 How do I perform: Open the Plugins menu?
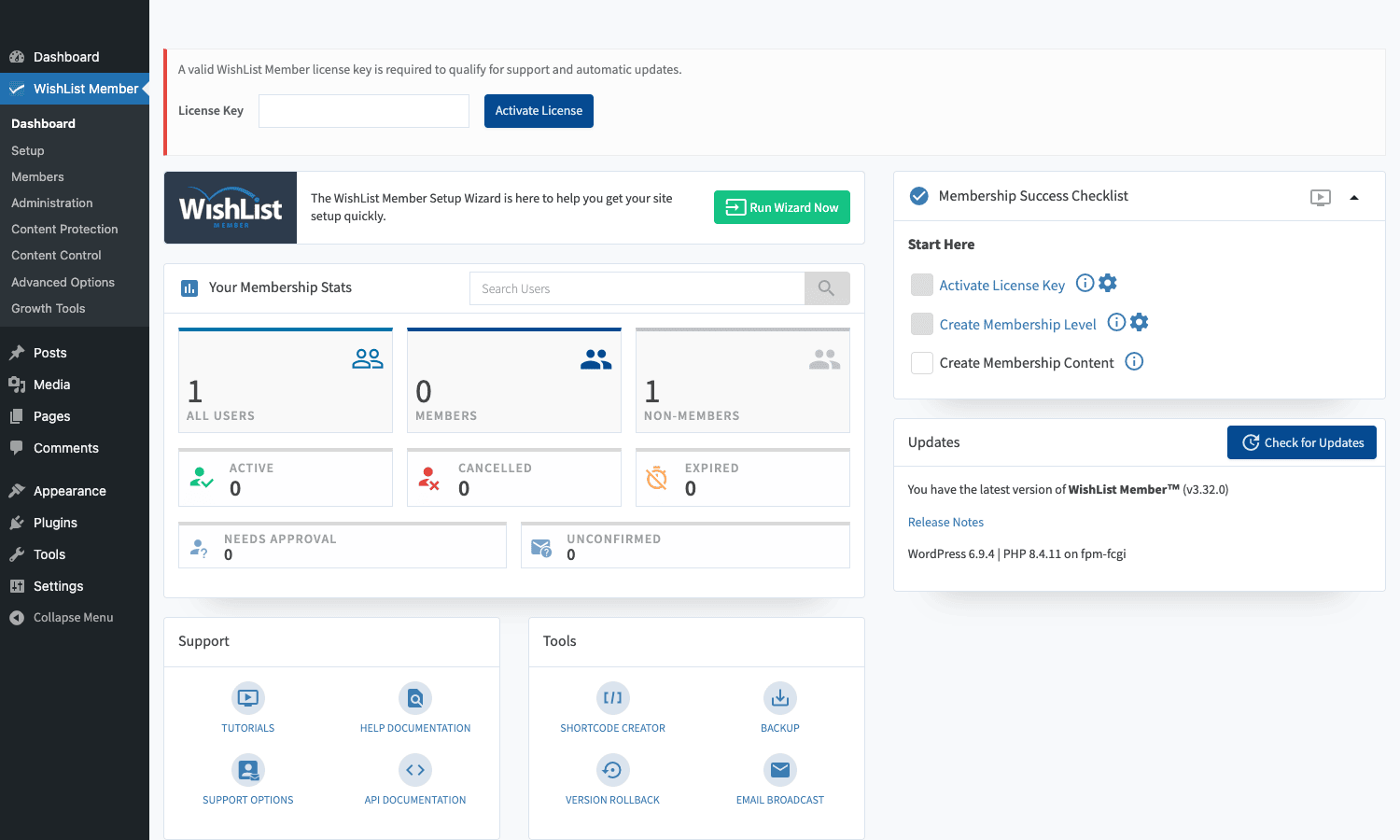tap(75, 523)
